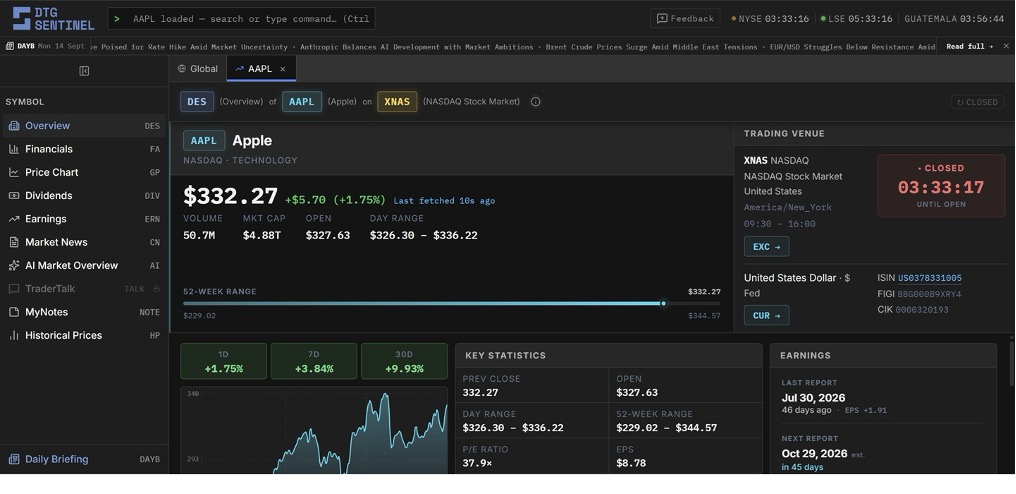Click the Overview grid icon

14,126
